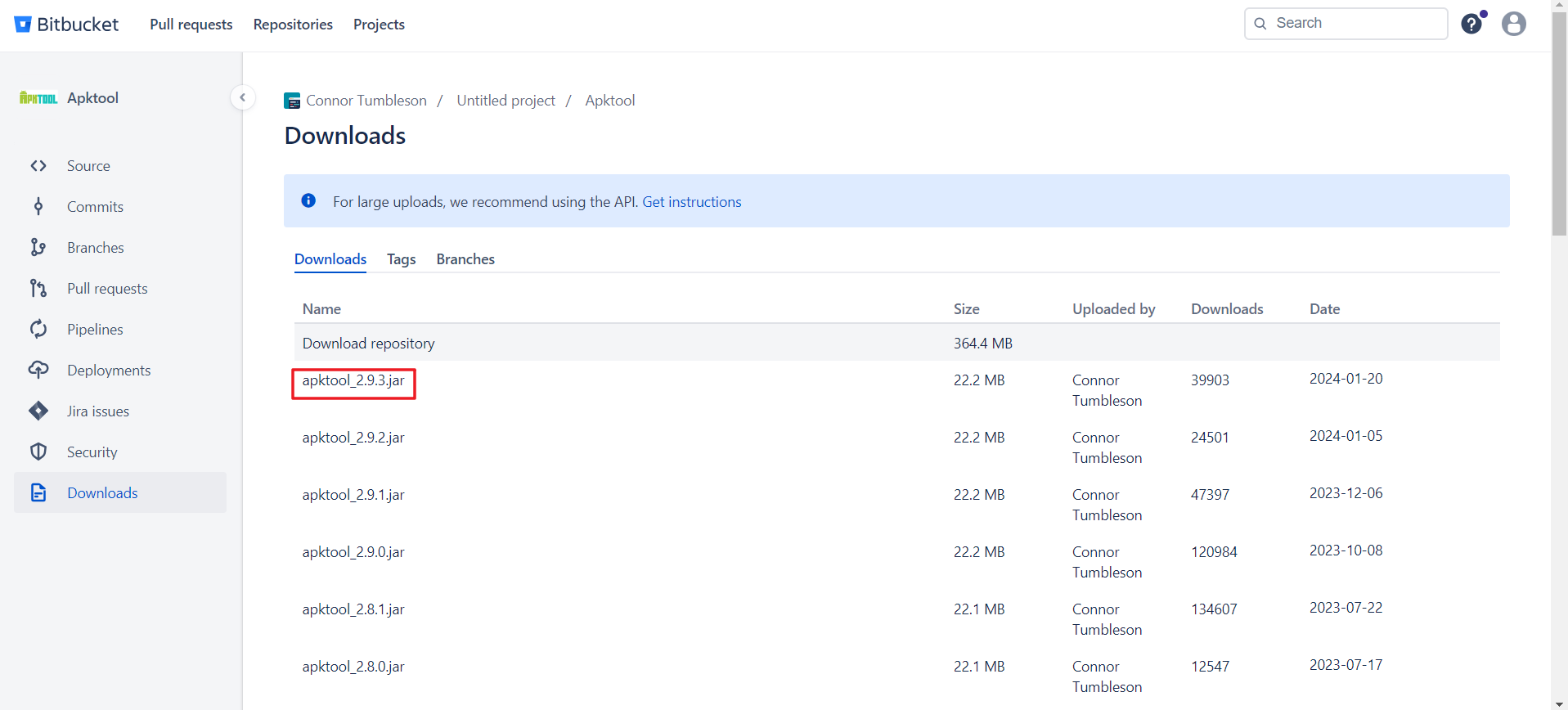Image resolution: width=1568 pixels, height=710 pixels.
Task: Click the Download repository link
Action: [369, 344]
